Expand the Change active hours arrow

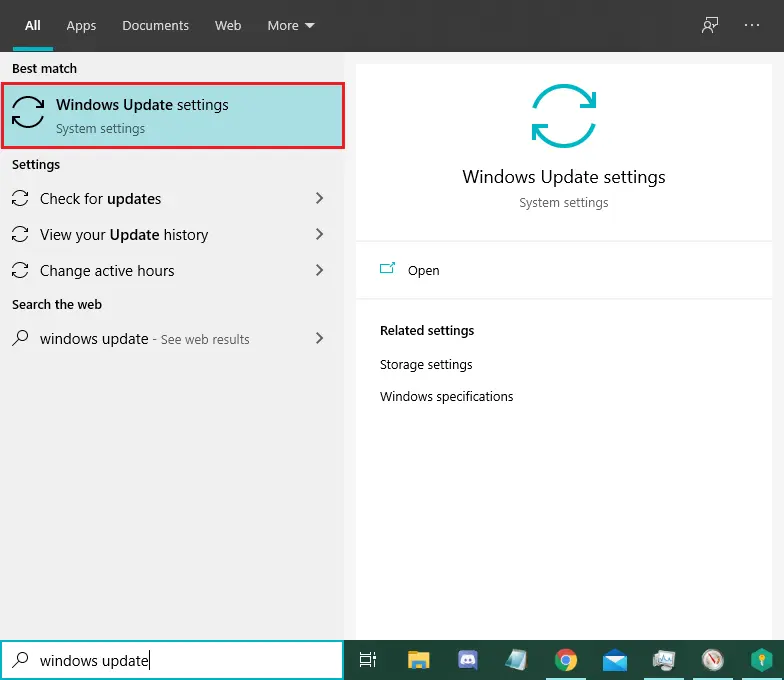[x=320, y=270]
